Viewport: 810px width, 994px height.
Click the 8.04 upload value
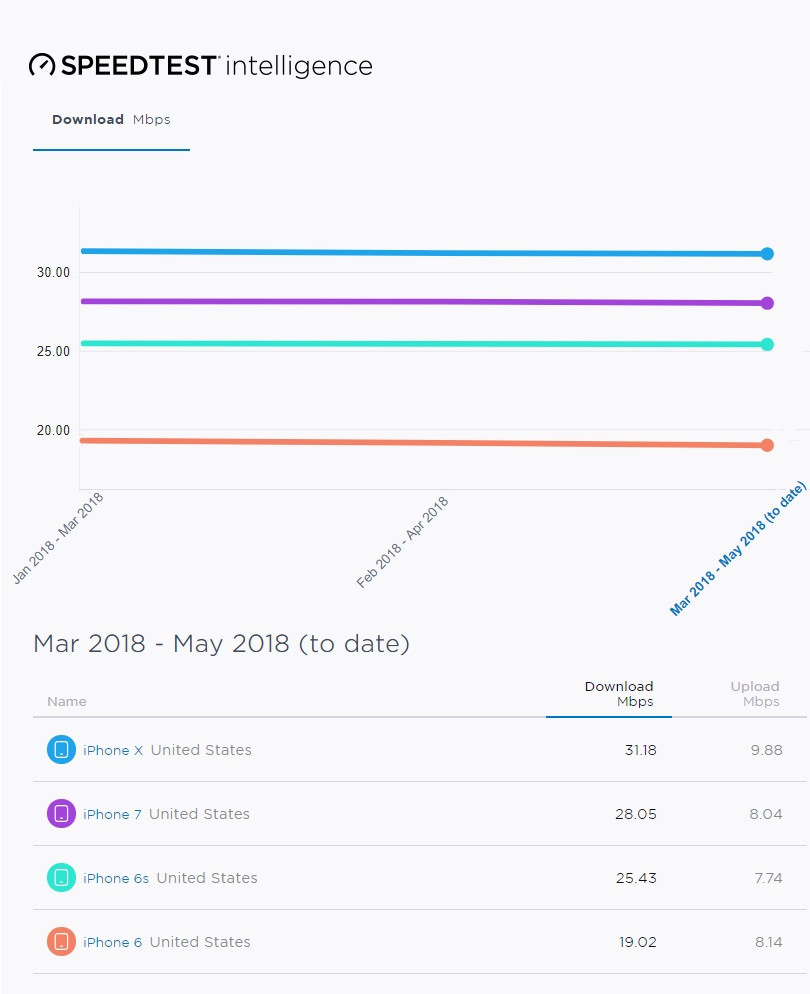tap(766, 814)
